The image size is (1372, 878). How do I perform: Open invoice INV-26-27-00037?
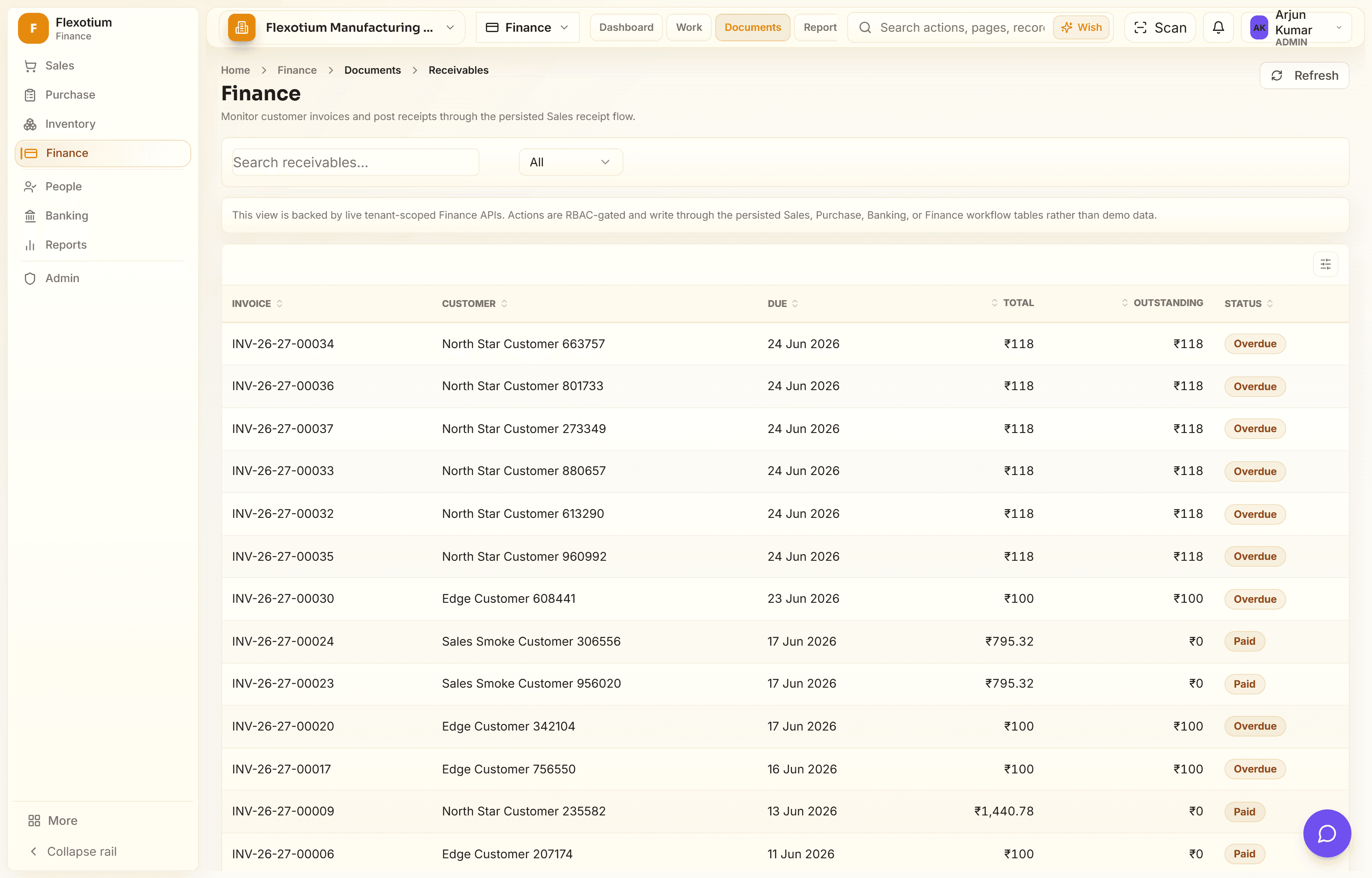(x=283, y=429)
